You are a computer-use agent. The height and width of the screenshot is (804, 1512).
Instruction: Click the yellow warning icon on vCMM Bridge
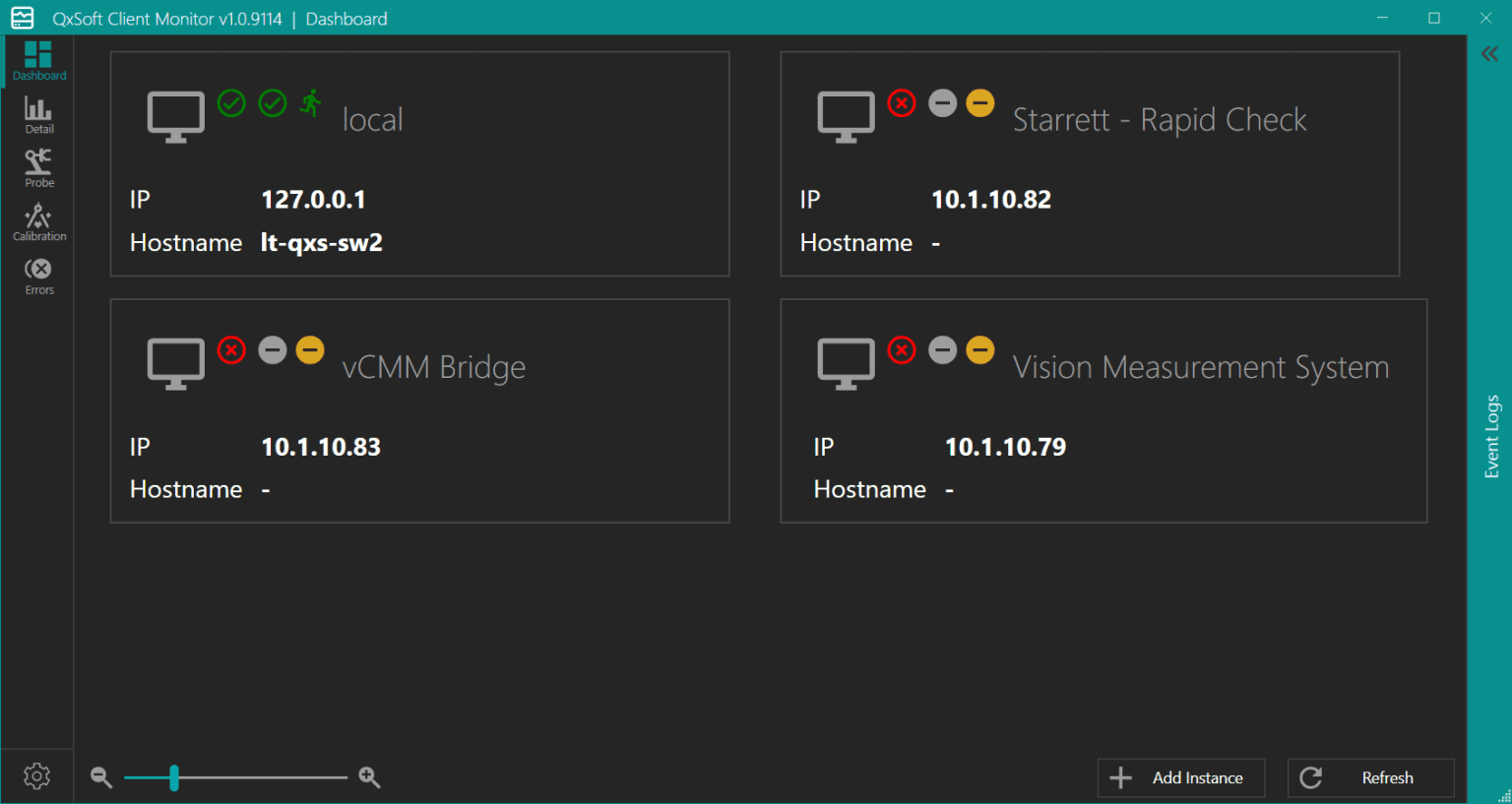pos(310,349)
